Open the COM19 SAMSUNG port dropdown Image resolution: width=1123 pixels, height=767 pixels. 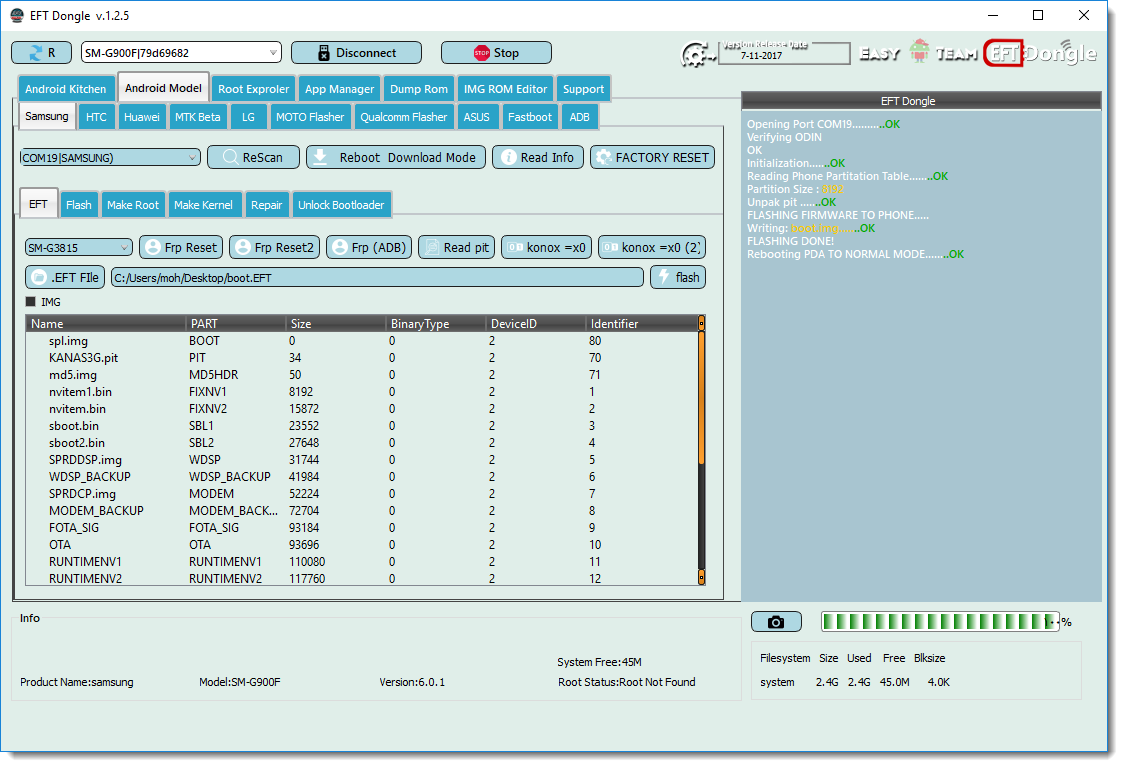(x=110, y=158)
